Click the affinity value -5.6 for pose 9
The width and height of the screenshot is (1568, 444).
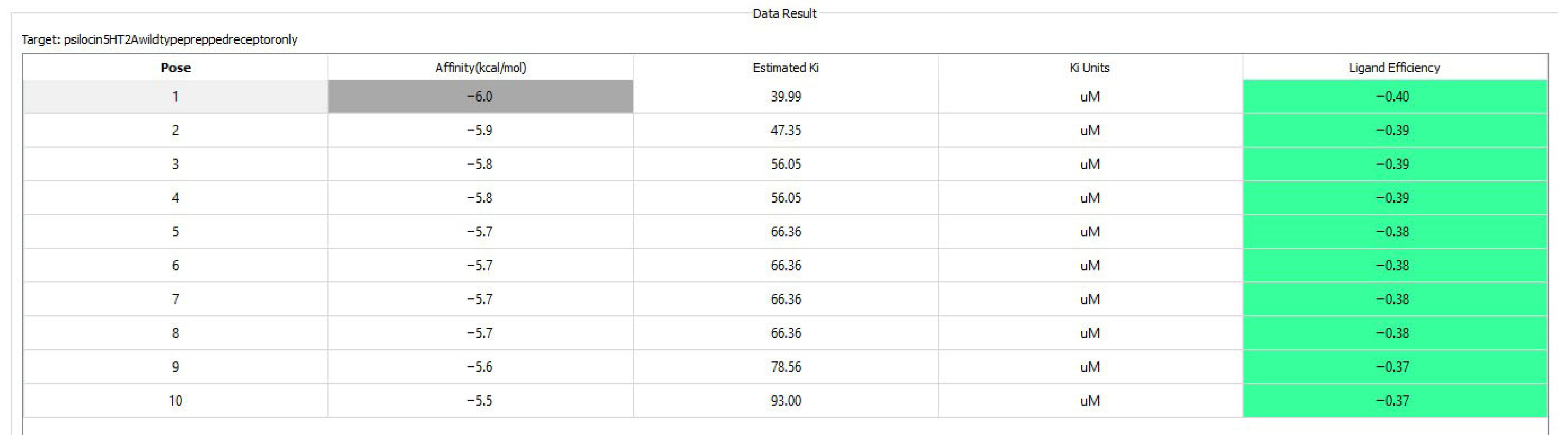coord(481,367)
